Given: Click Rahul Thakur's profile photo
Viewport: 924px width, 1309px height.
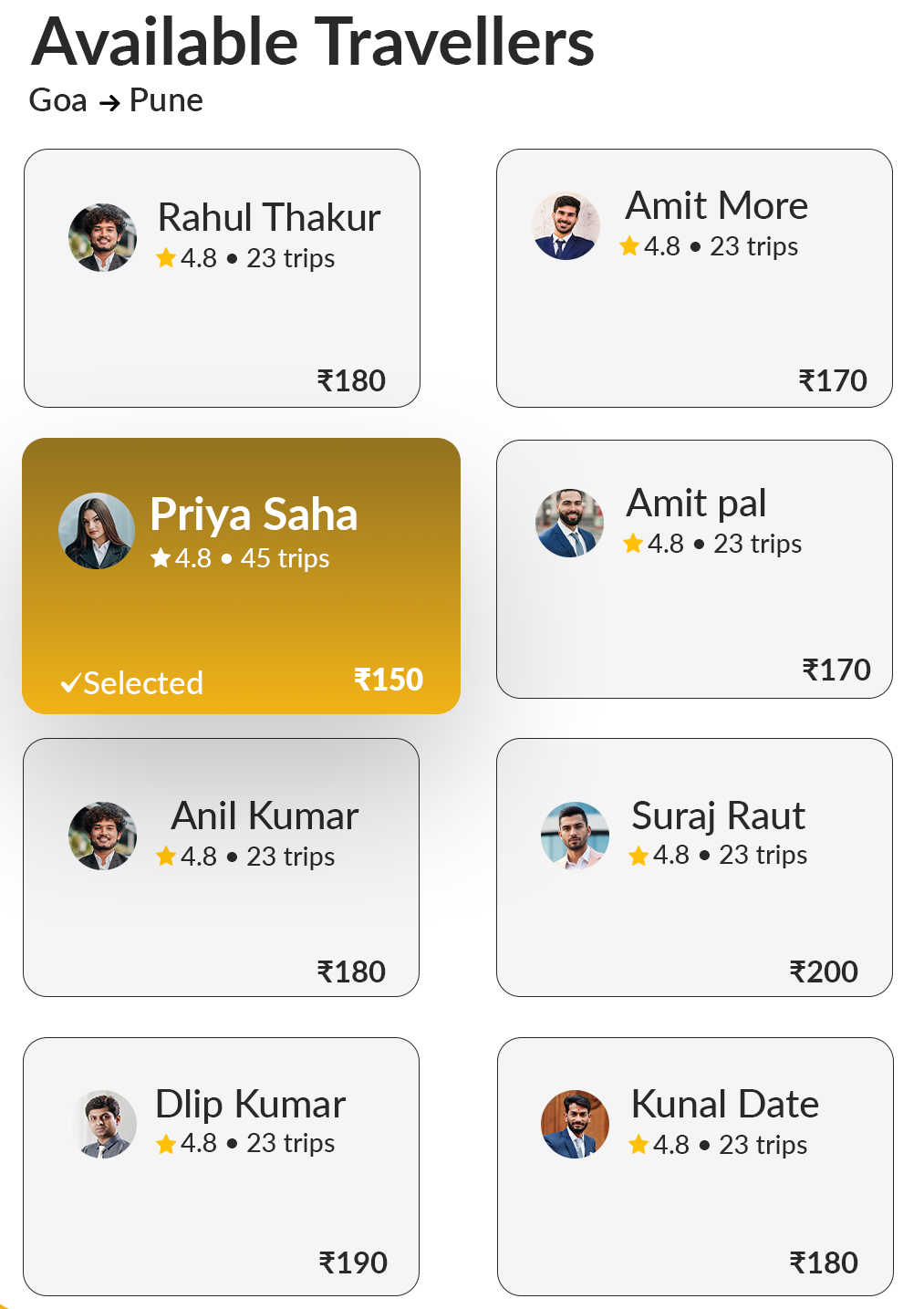Looking at the screenshot, I should click(x=102, y=237).
